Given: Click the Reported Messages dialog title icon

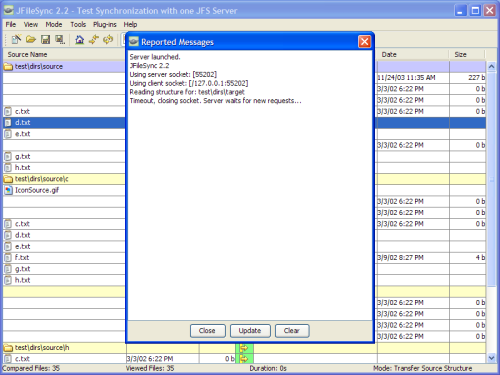Looking at the screenshot, I should tap(134, 42).
